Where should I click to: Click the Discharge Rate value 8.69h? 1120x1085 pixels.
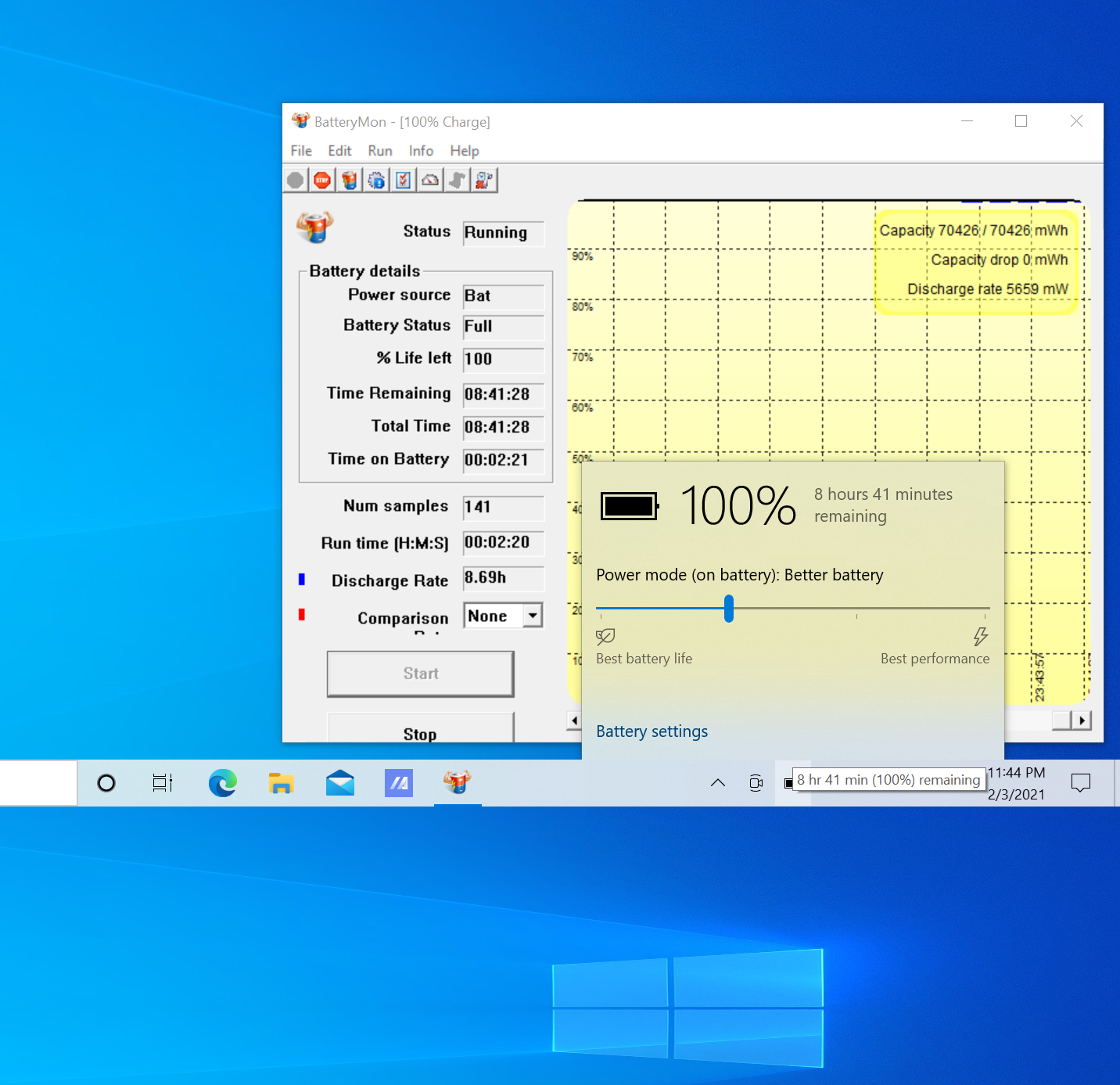(503, 578)
